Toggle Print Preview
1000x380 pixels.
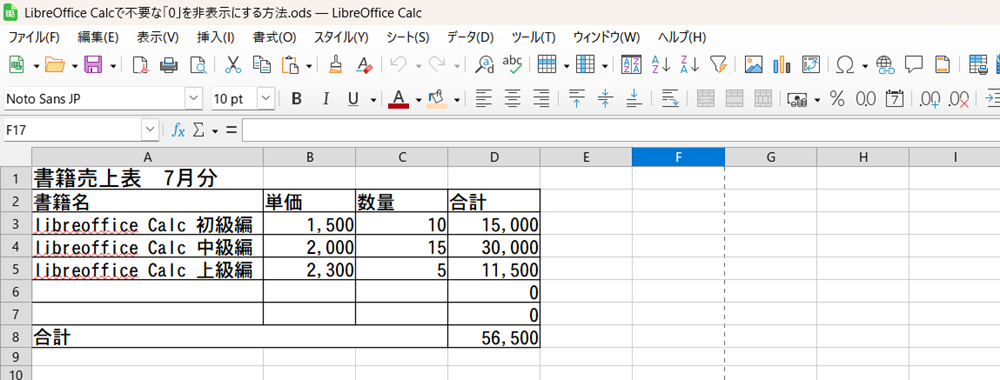click(x=198, y=64)
